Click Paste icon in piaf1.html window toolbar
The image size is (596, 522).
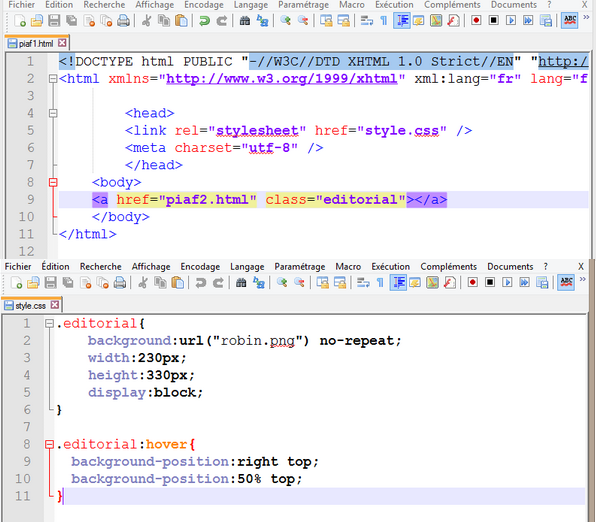tap(181, 21)
